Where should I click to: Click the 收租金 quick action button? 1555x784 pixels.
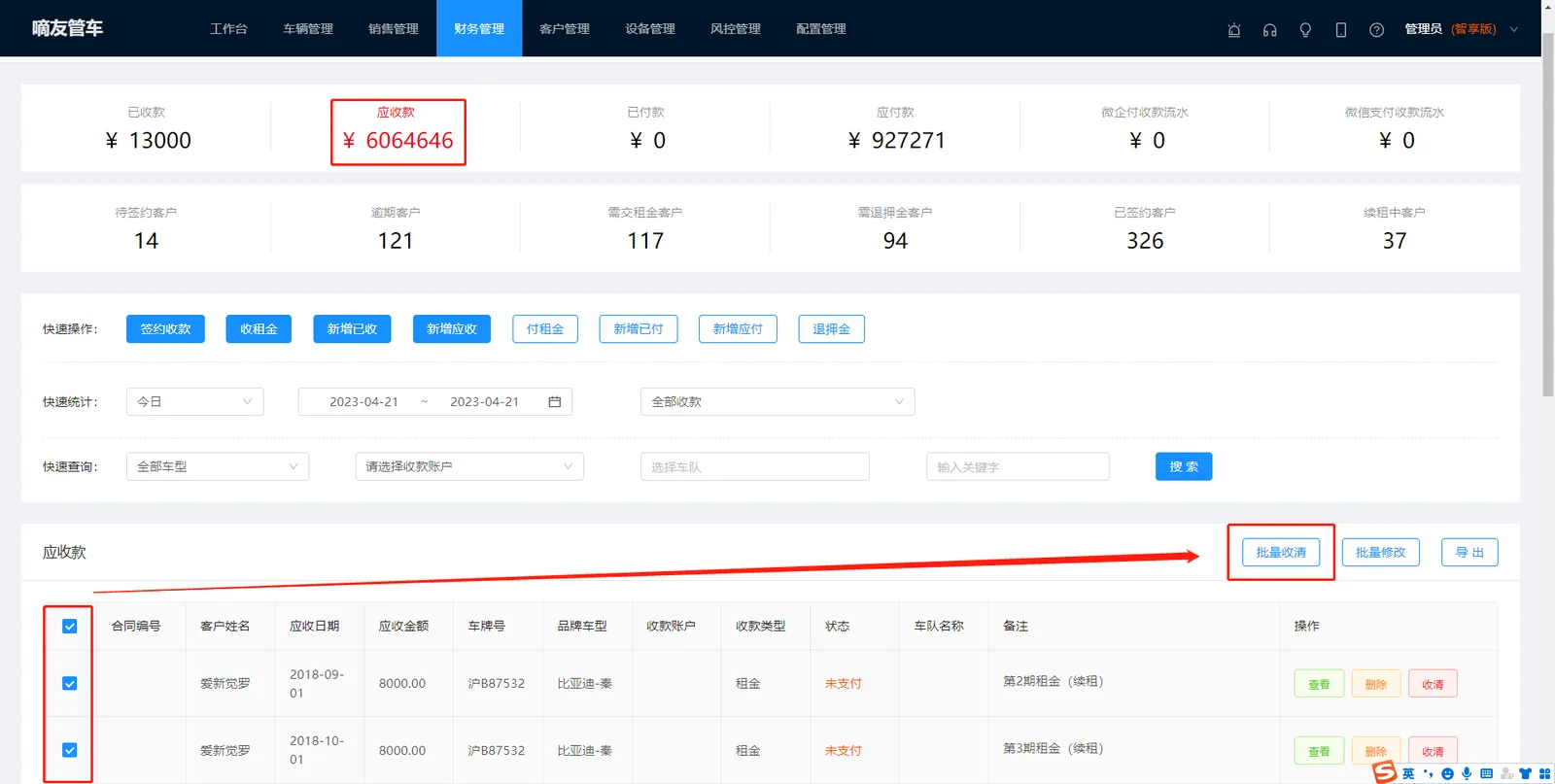tap(259, 329)
